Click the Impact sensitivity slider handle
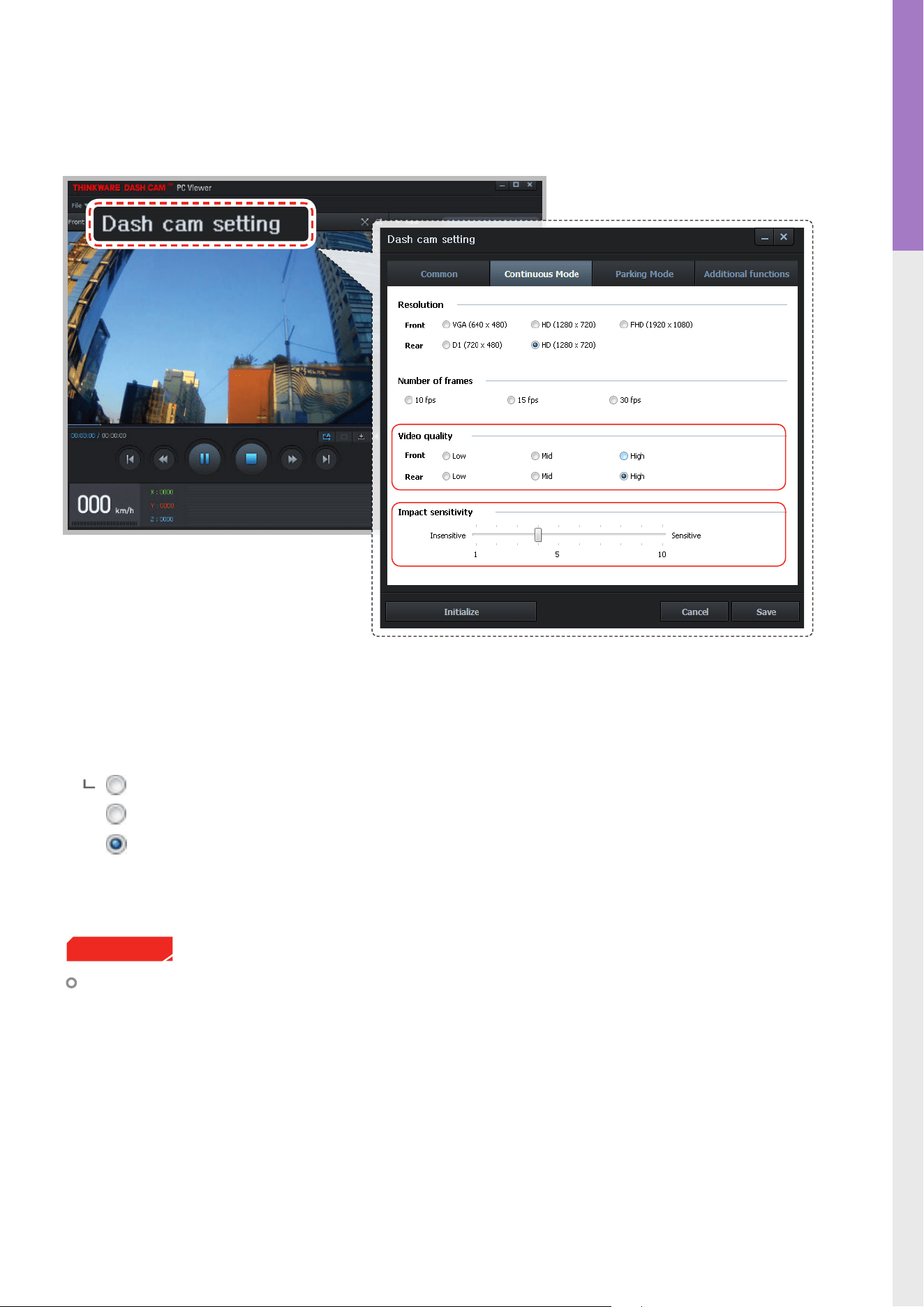Screen dimensions: 924x1307 (538, 535)
